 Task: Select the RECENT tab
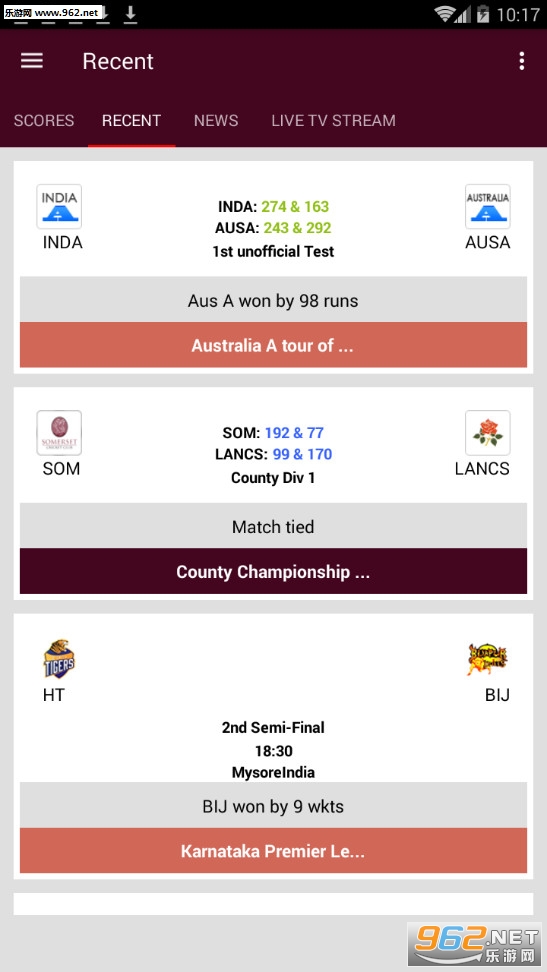pos(131,120)
